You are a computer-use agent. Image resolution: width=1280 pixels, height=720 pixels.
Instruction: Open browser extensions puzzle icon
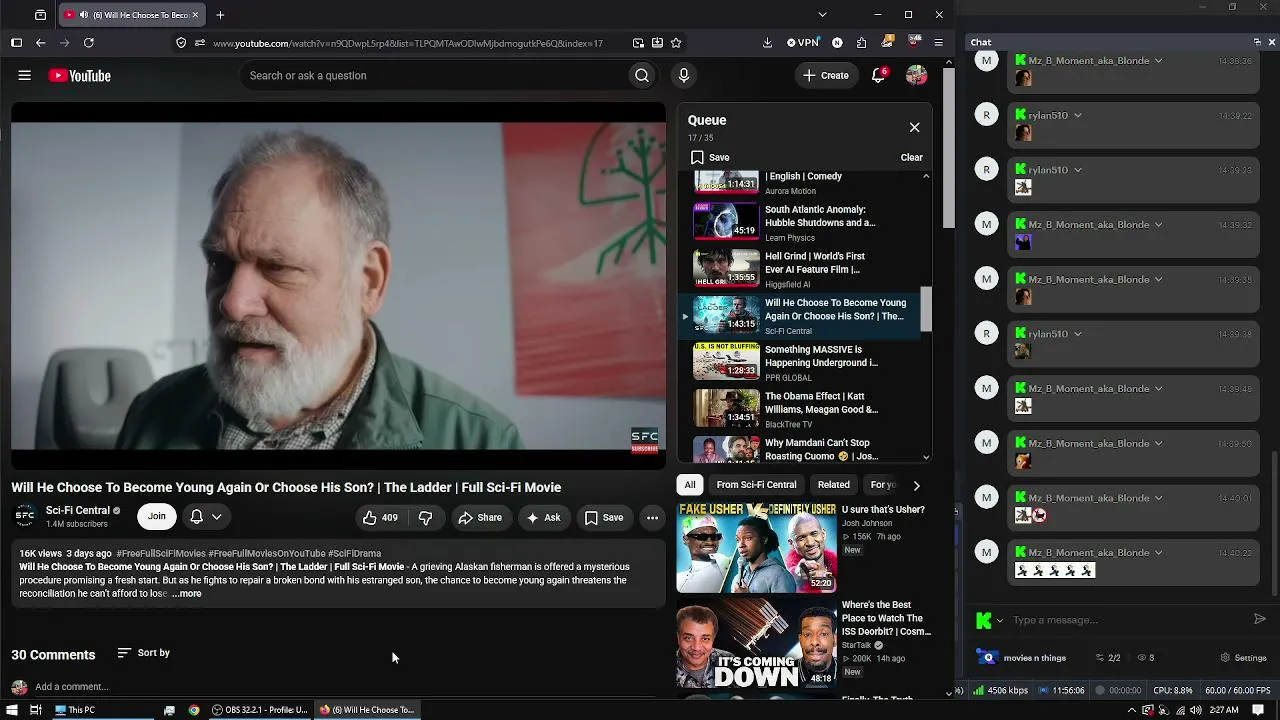click(862, 43)
